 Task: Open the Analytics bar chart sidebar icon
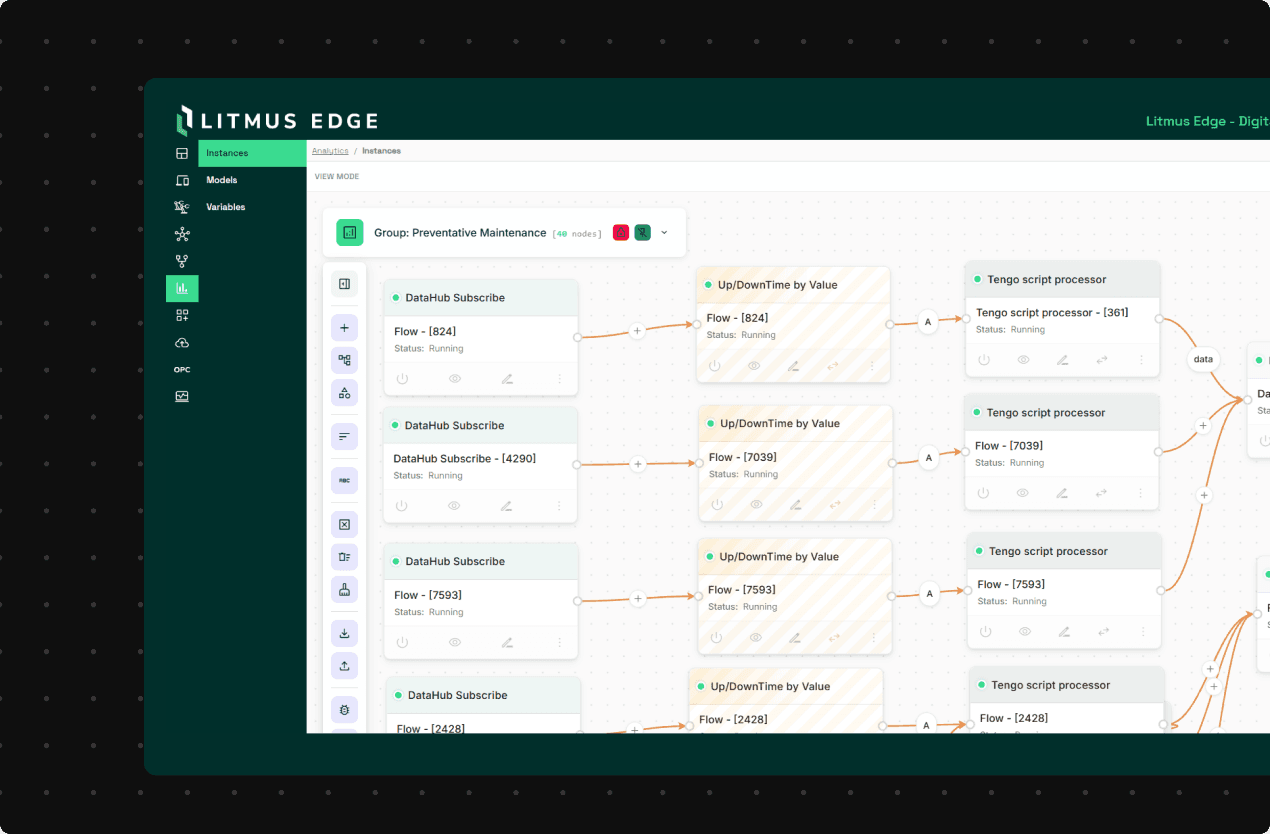pos(182,289)
